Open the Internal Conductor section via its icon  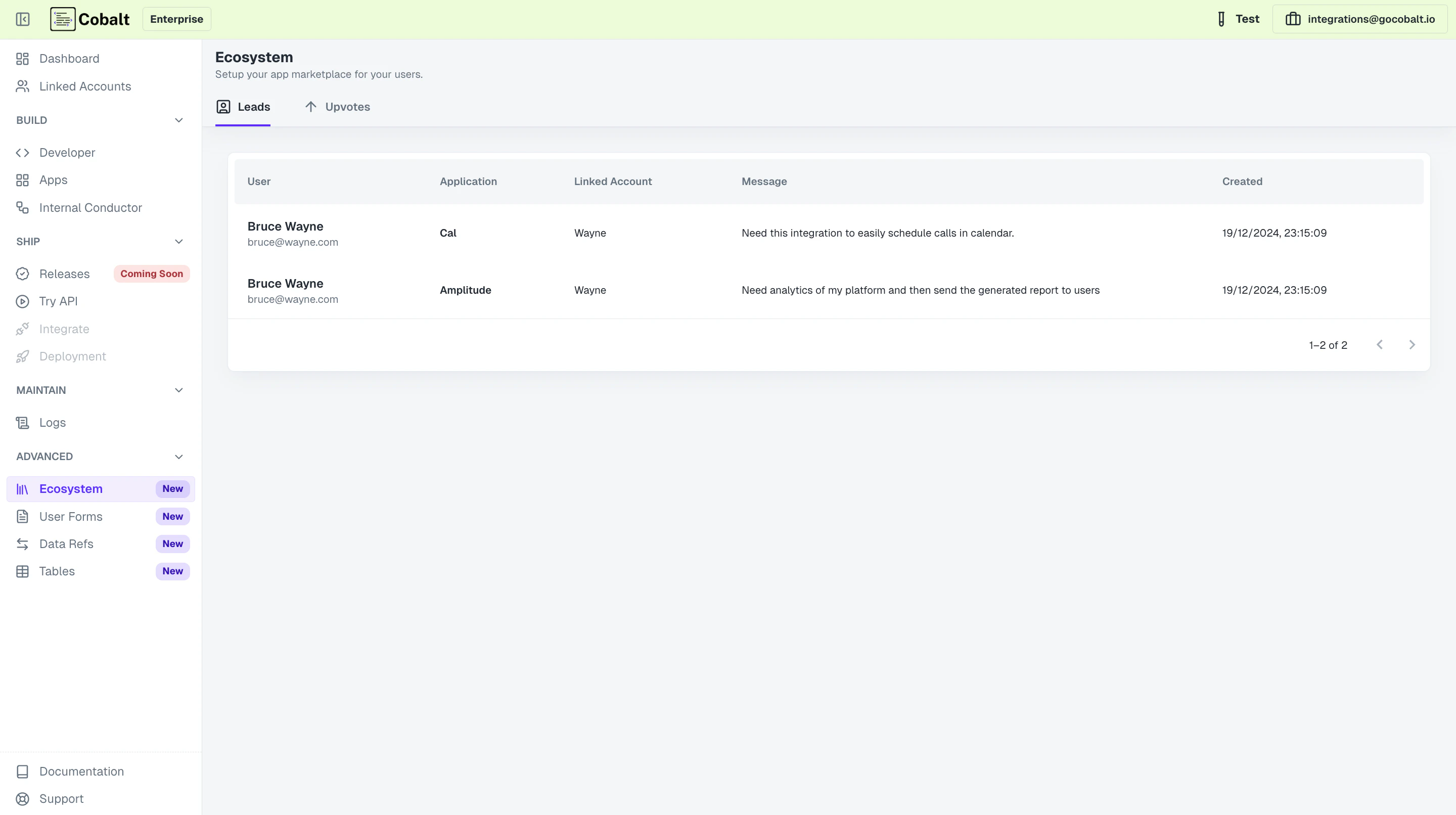point(23,207)
